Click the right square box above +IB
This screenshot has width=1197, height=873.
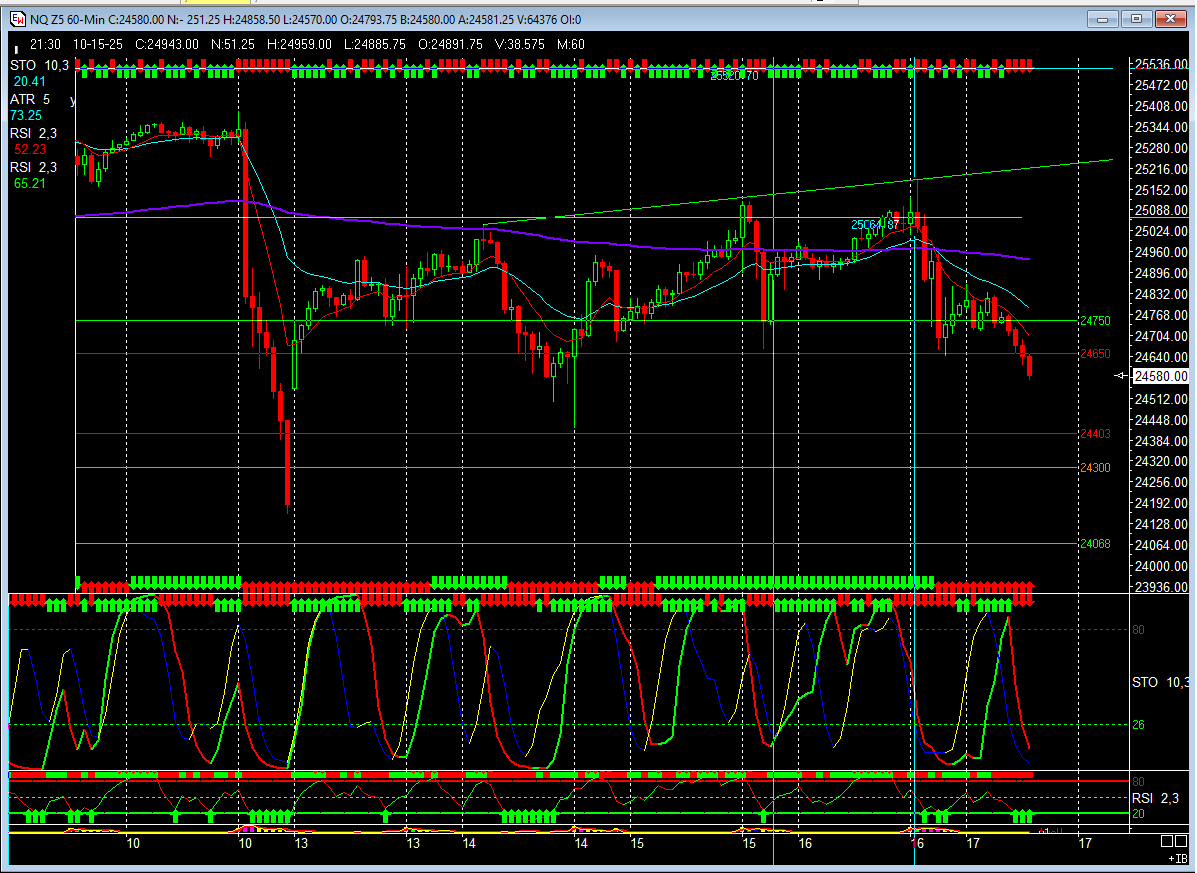point(1185,844)
